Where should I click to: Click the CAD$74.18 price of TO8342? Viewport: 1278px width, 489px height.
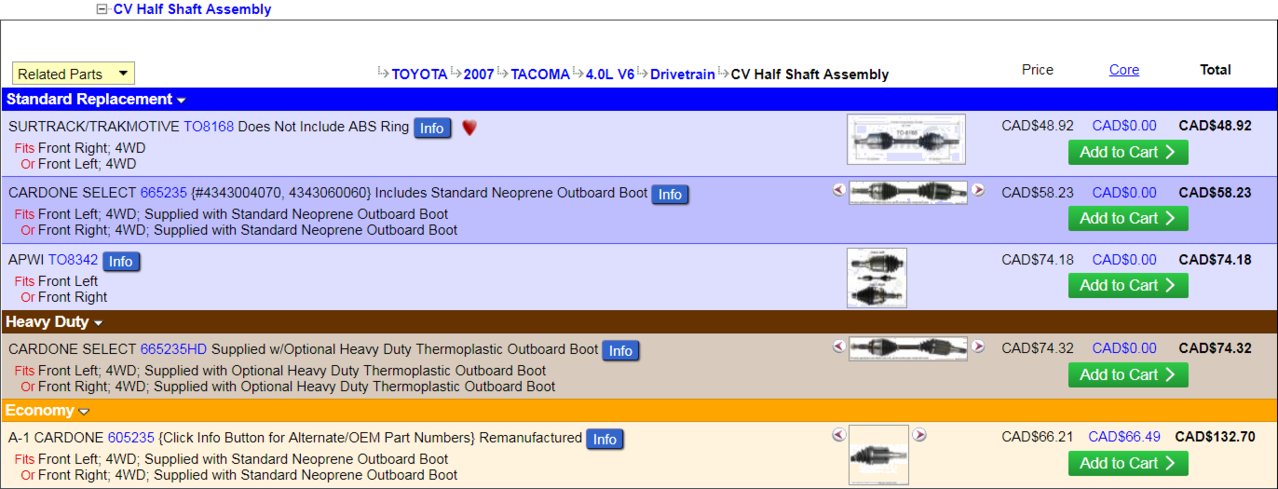(1038, 260)
